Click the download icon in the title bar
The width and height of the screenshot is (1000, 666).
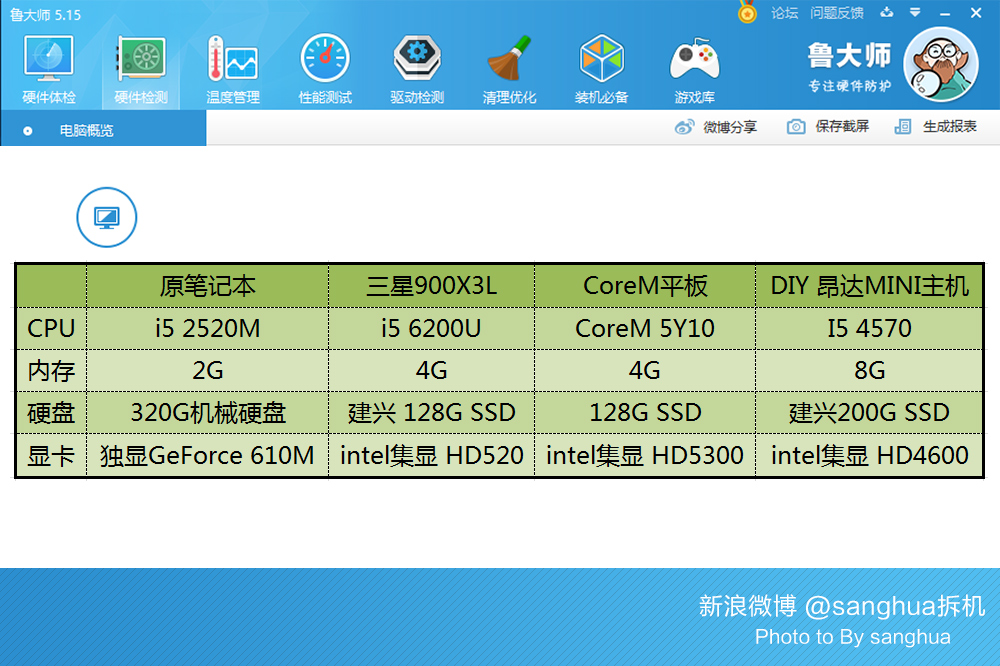(885, 13)
